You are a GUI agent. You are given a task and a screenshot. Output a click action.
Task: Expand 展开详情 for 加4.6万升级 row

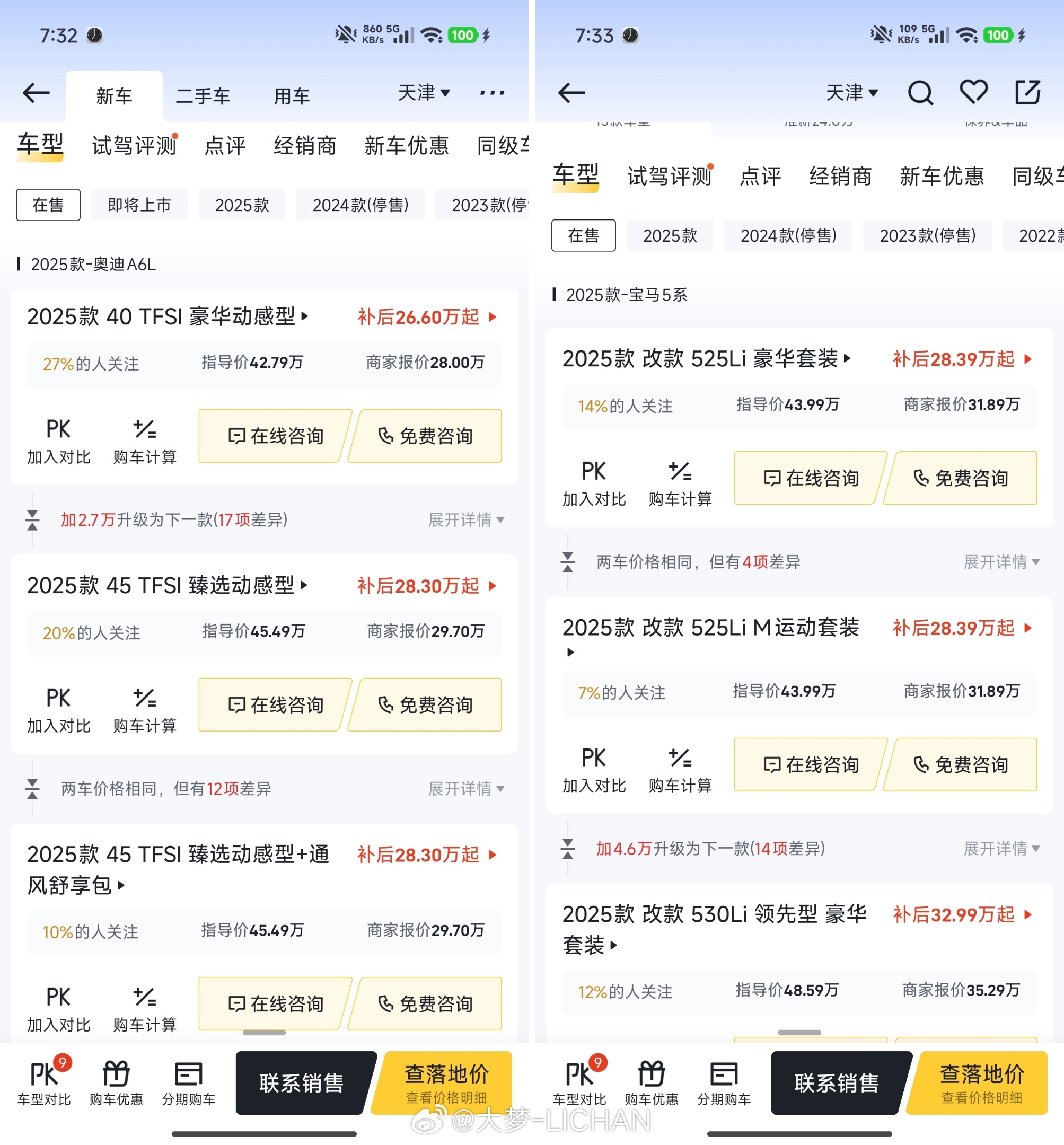pos(1002,849)
